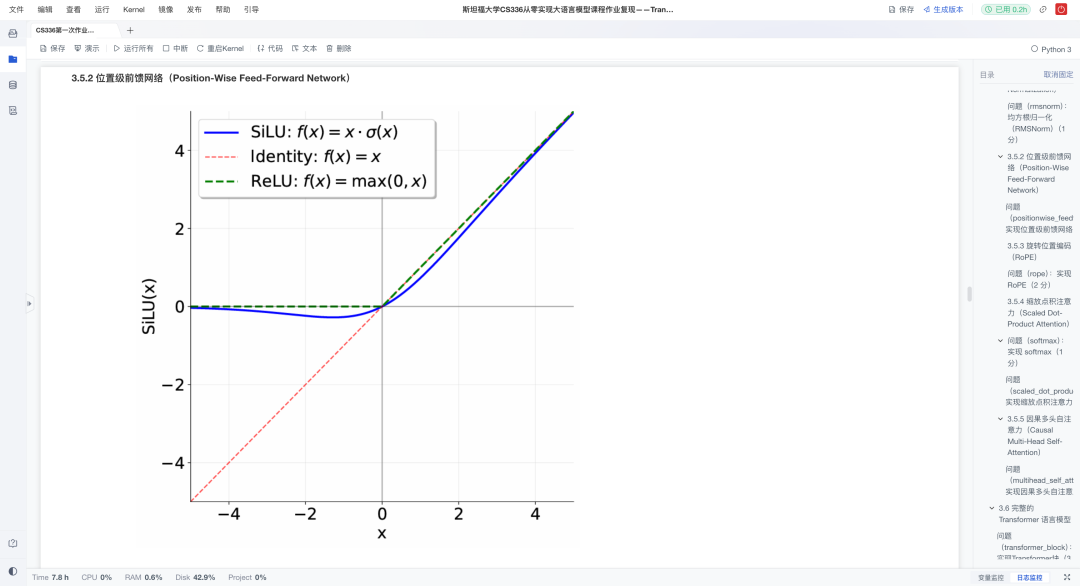Run all cells with 运行所有
1080x586 pixels.
pos(134,48)
